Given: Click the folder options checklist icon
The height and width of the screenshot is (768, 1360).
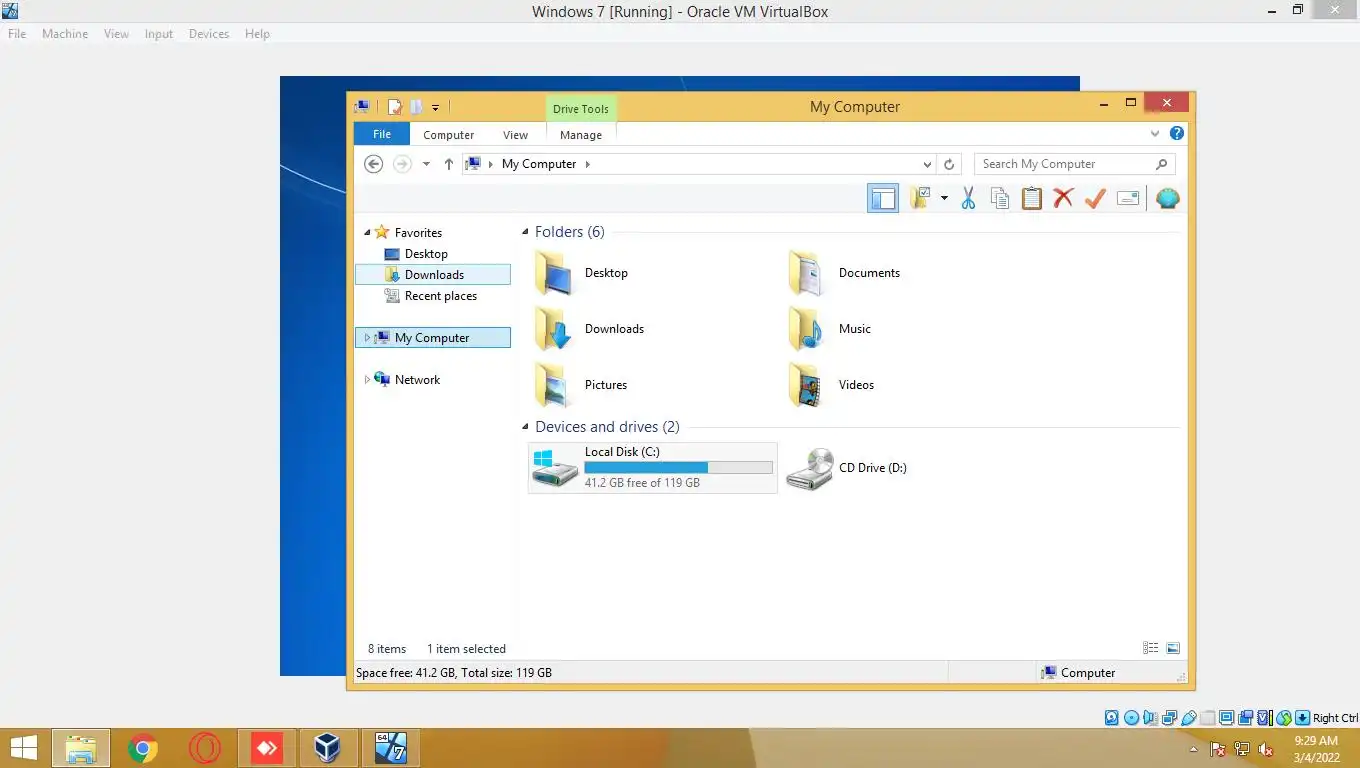Looking at the screenshot, I should (921, 198).
